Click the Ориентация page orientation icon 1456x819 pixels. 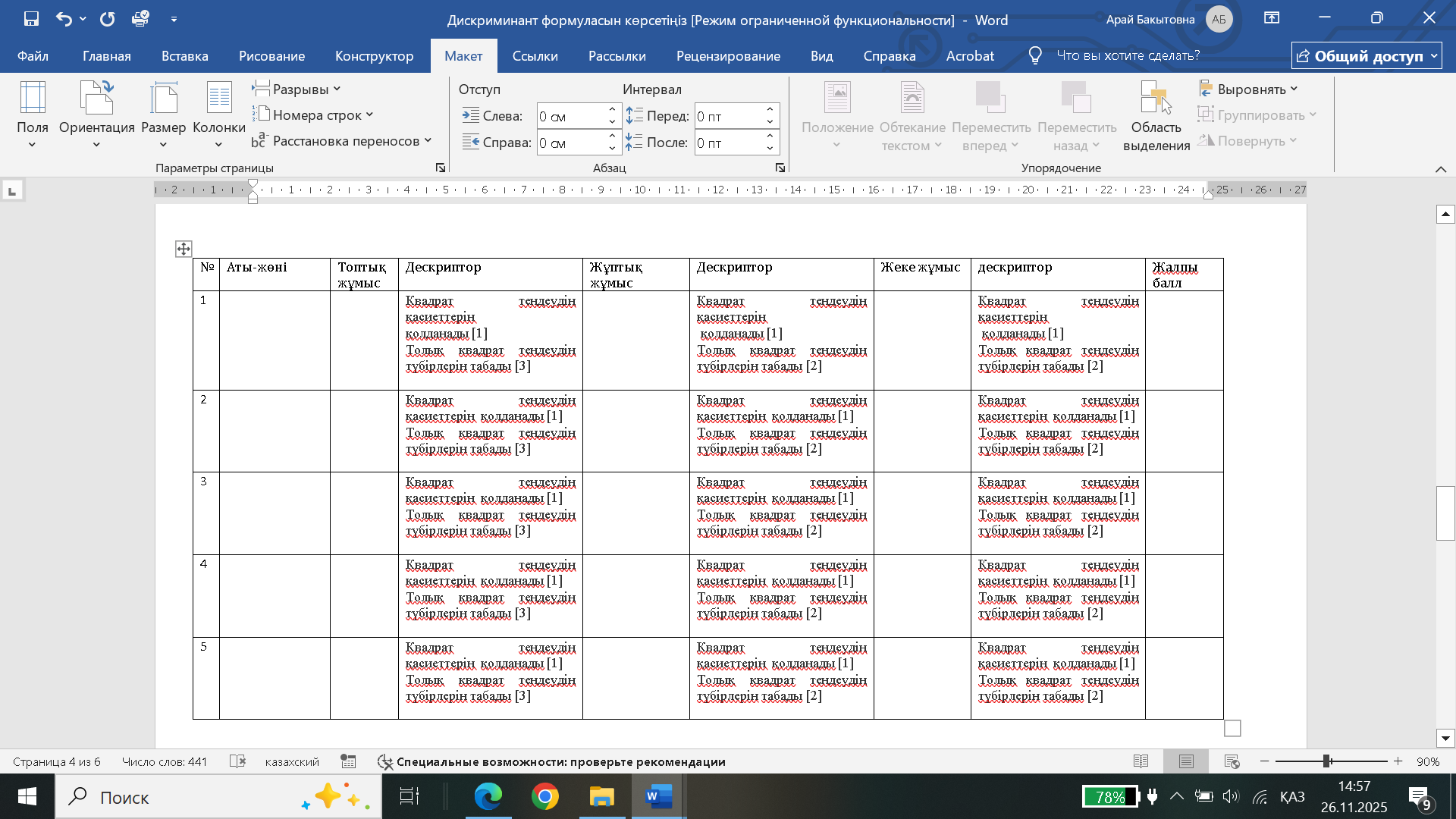96,99
